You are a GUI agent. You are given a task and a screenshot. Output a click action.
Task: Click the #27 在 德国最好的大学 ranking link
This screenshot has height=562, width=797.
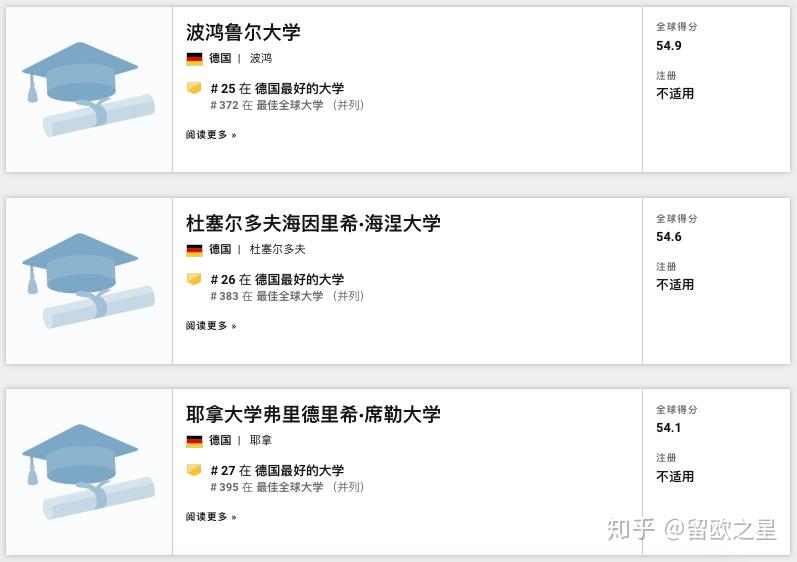[277, 471]
